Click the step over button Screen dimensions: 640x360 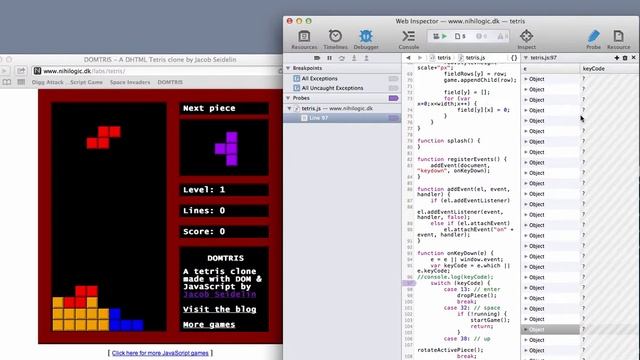(342, 58)
